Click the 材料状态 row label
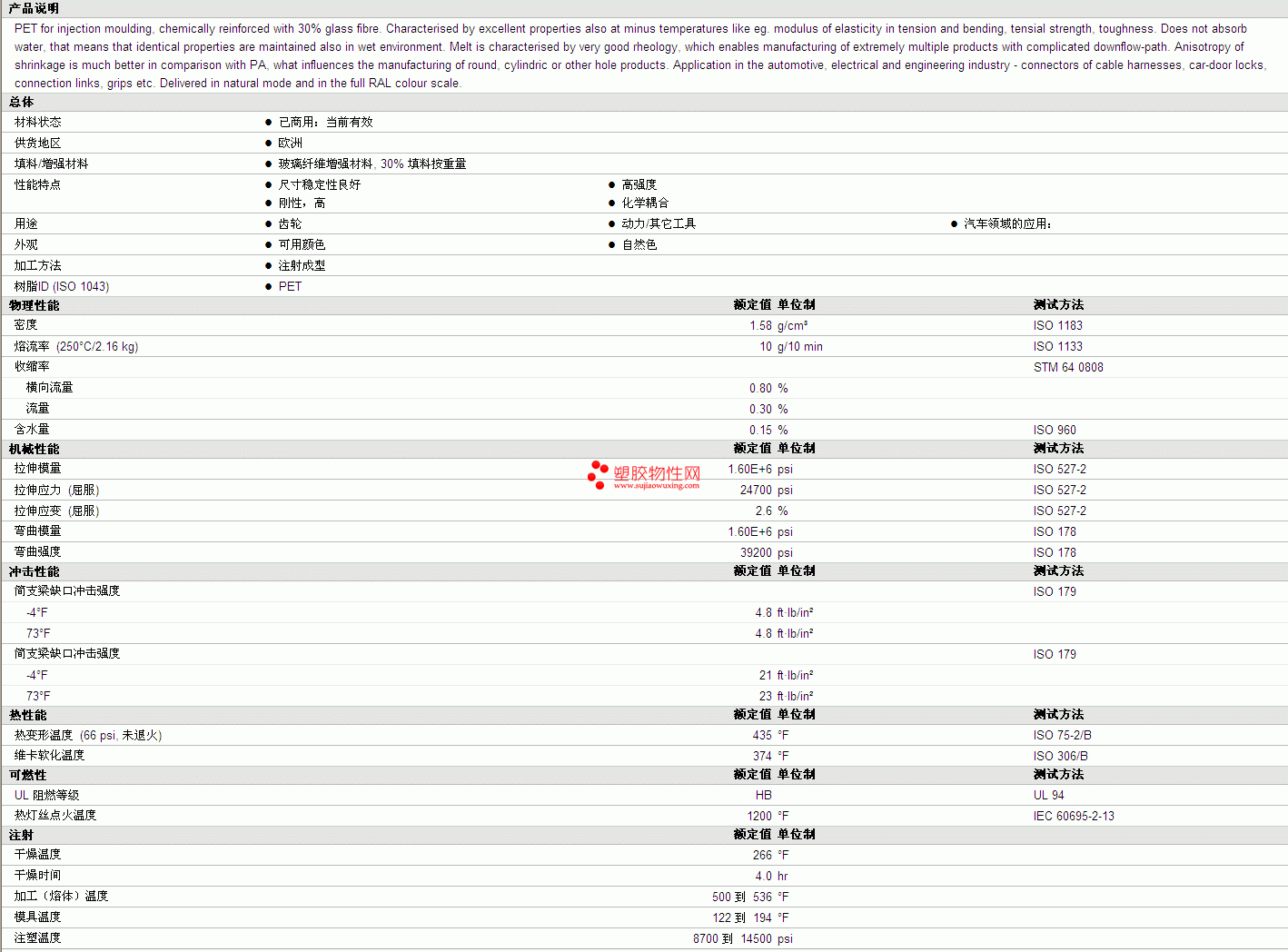This screenshot has height=952, width=1288. point(37,122)
